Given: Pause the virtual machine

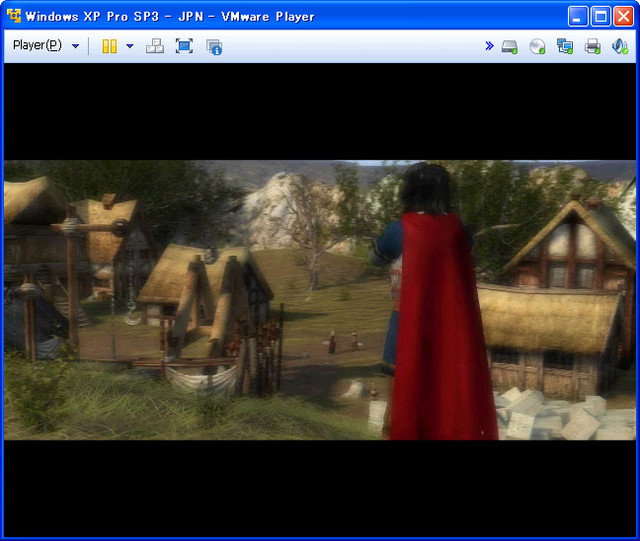Looking at the screenshot, I should pos(109,46).
